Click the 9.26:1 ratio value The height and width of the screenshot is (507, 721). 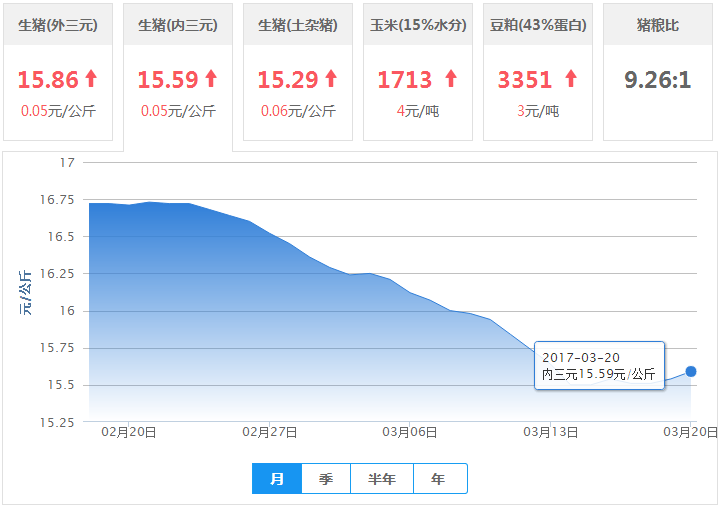click(x=657, y=79)
